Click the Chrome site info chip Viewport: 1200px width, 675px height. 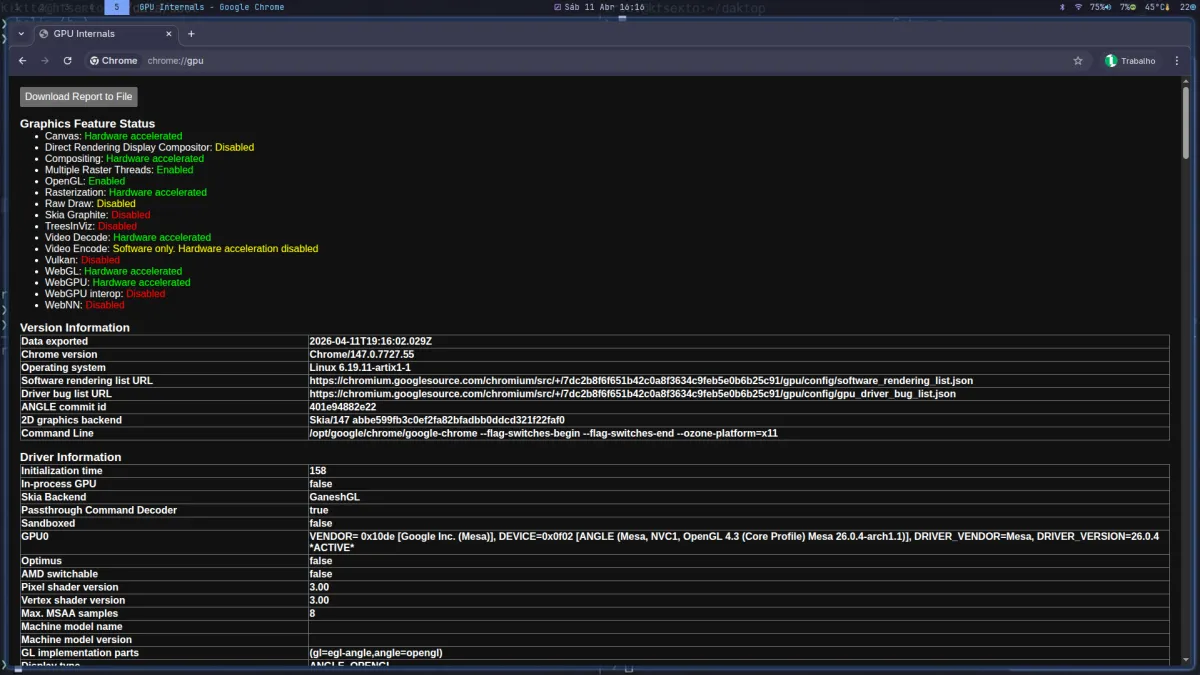(x=114, y=61)
